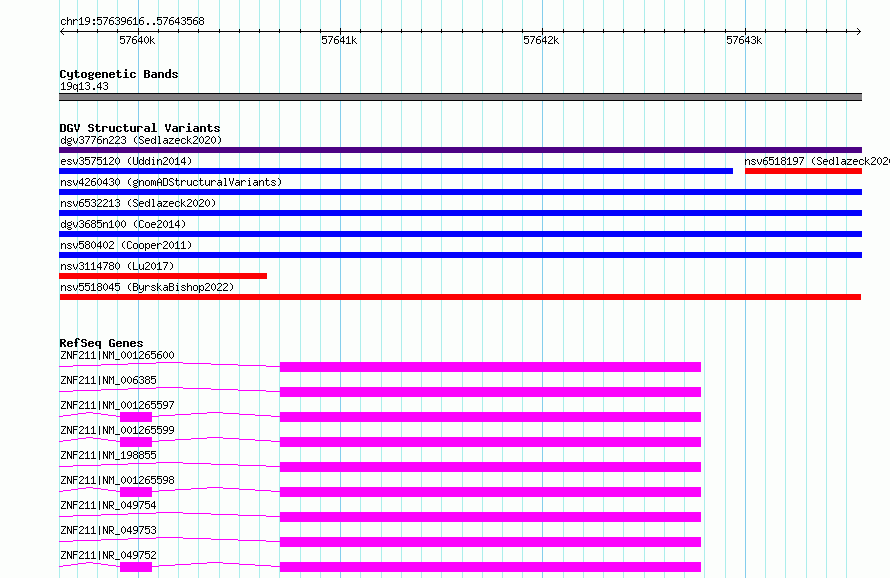Click the blue nsv580402 variant bar
The image size is (890, 578).
[460, 255]
